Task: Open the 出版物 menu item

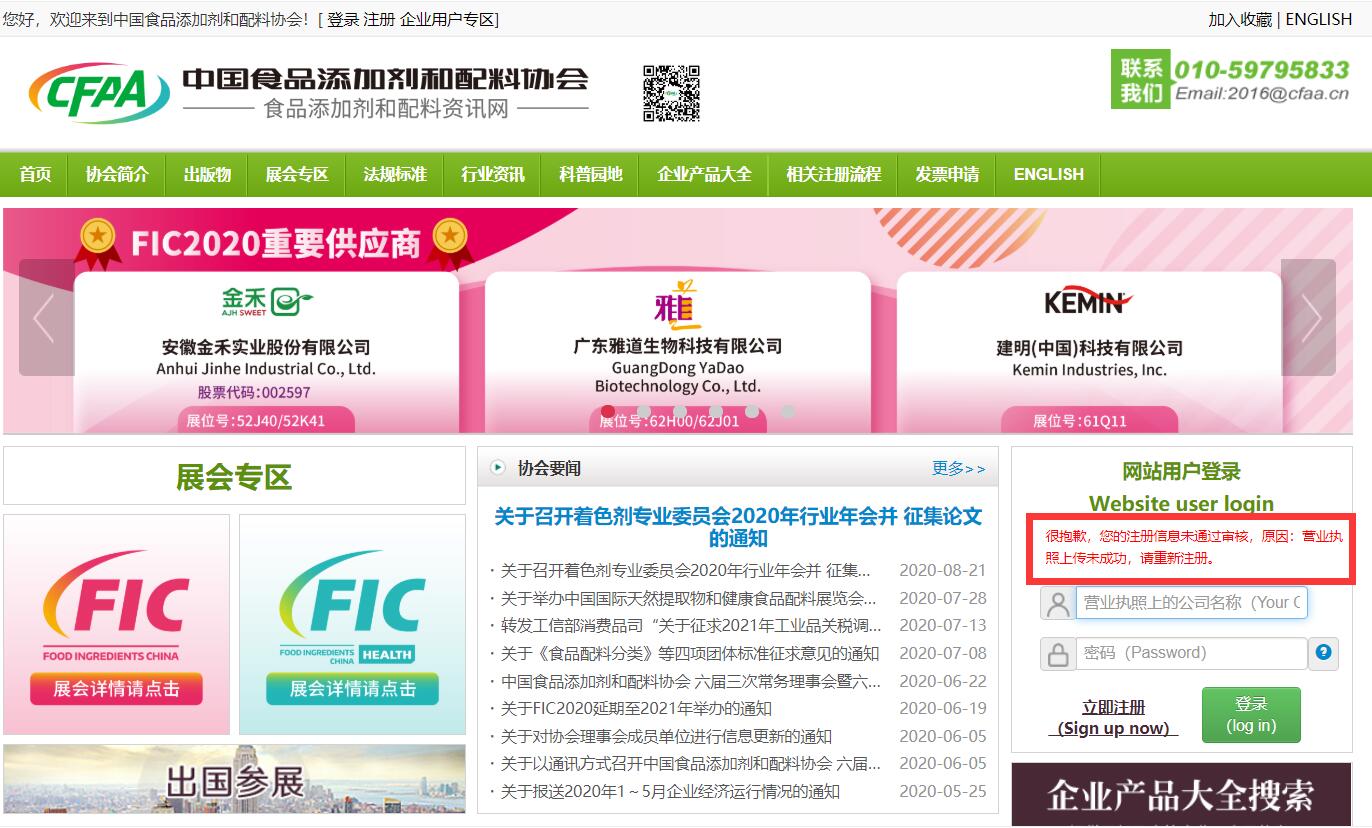Action: [207, 174]
